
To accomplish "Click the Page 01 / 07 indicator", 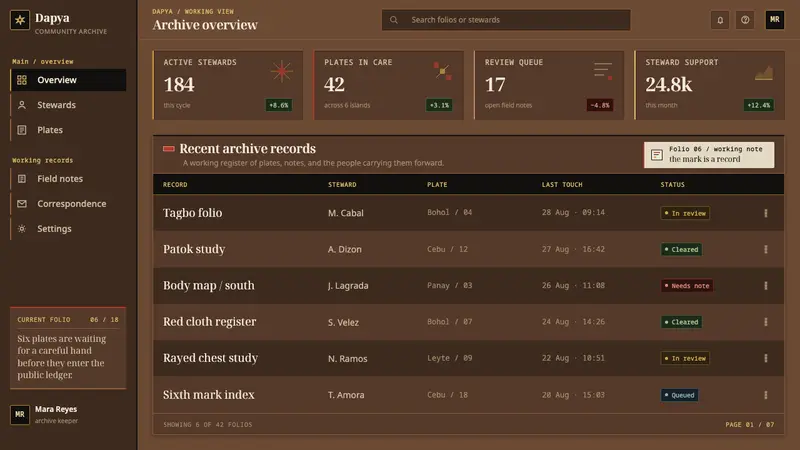I will coord(749,424).
